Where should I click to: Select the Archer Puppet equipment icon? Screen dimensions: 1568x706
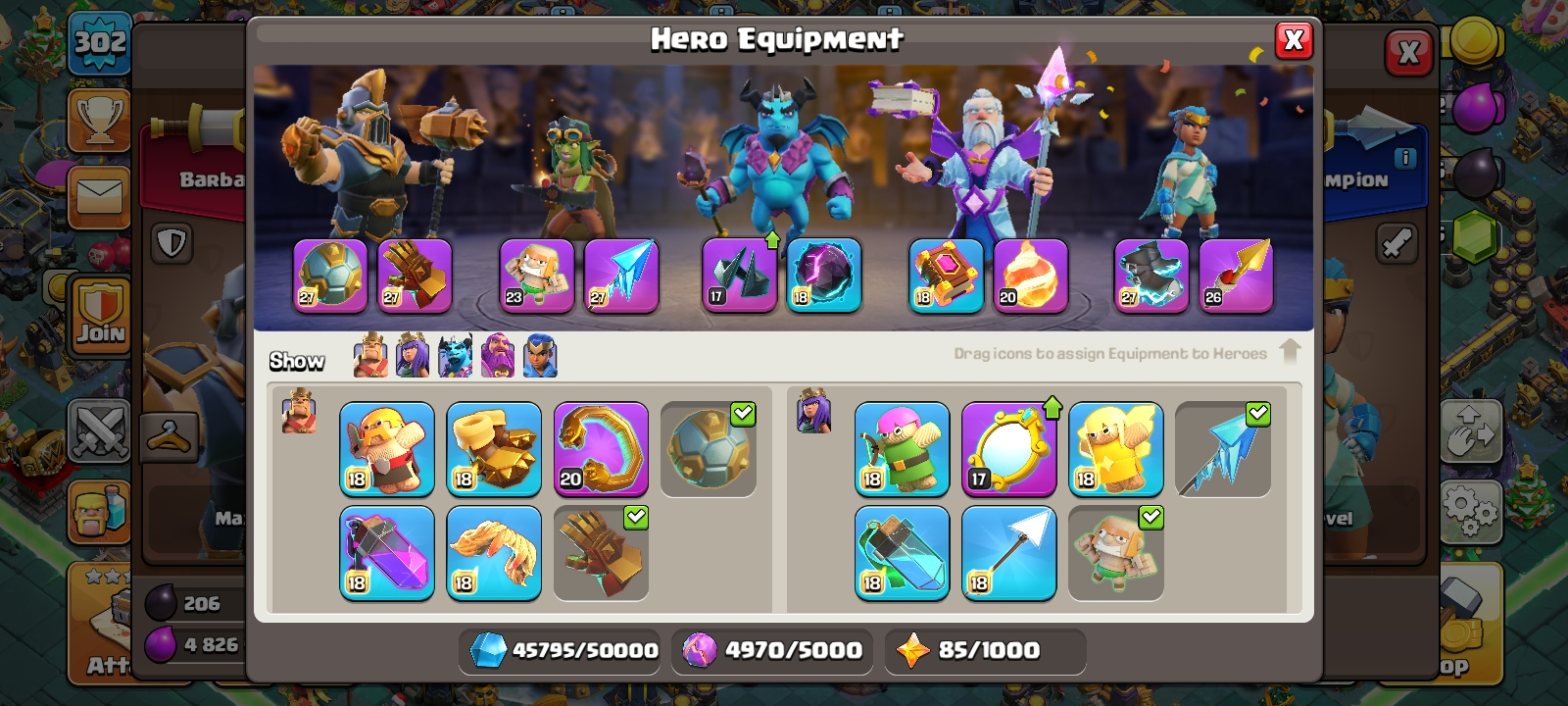[902, 449]
